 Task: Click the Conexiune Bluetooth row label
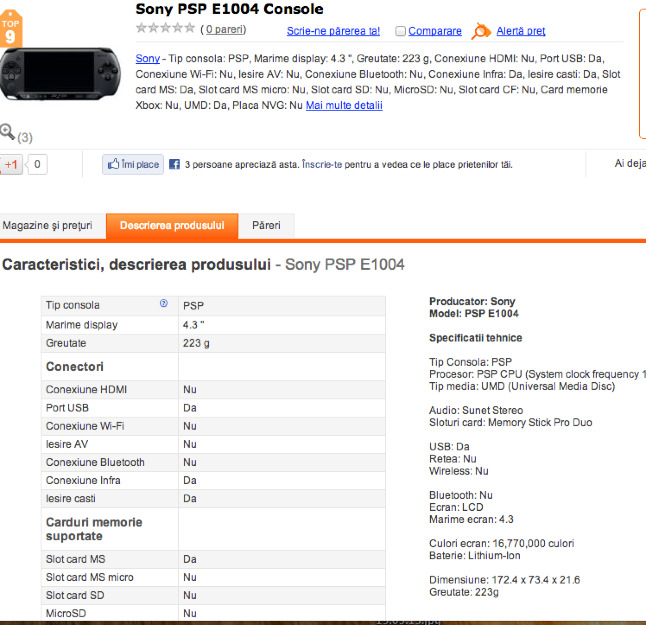pos(95,462)
